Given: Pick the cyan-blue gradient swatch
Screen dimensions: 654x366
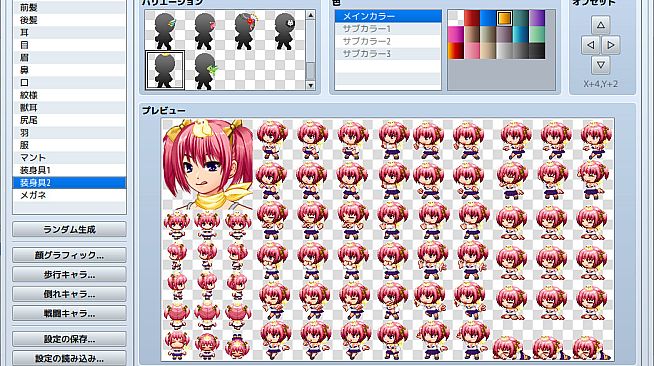Looking at the screenshot, I should [x=521, y=35].
